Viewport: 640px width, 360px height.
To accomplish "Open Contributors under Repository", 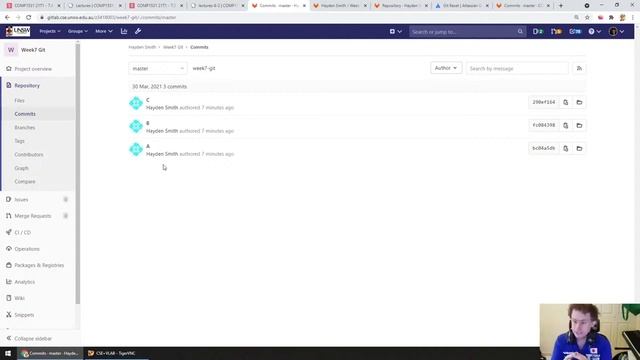I will [29, 154].
